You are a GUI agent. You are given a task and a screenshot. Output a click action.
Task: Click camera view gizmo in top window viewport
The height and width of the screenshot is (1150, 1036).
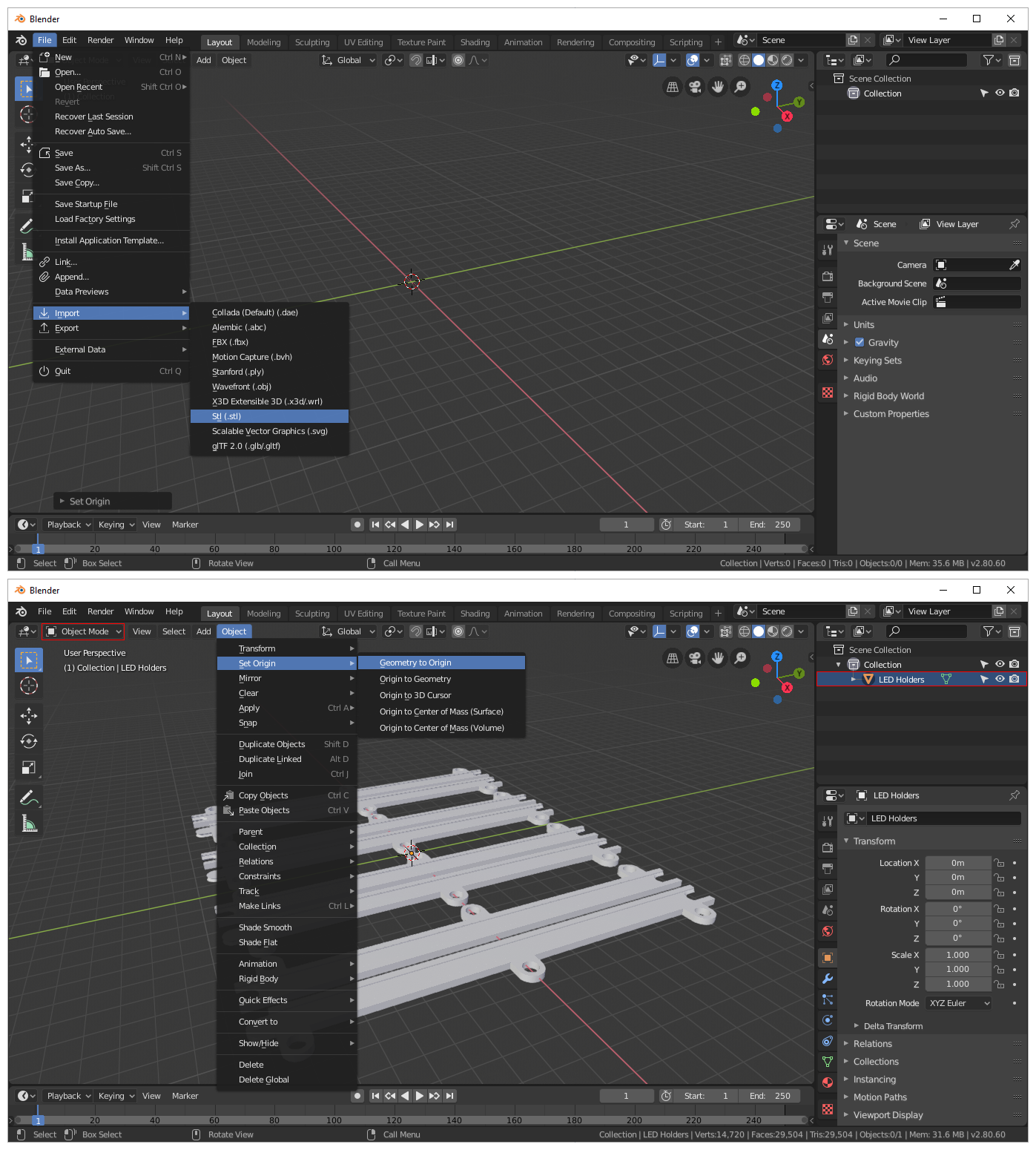pyautogui.click(x=695, y=87)
